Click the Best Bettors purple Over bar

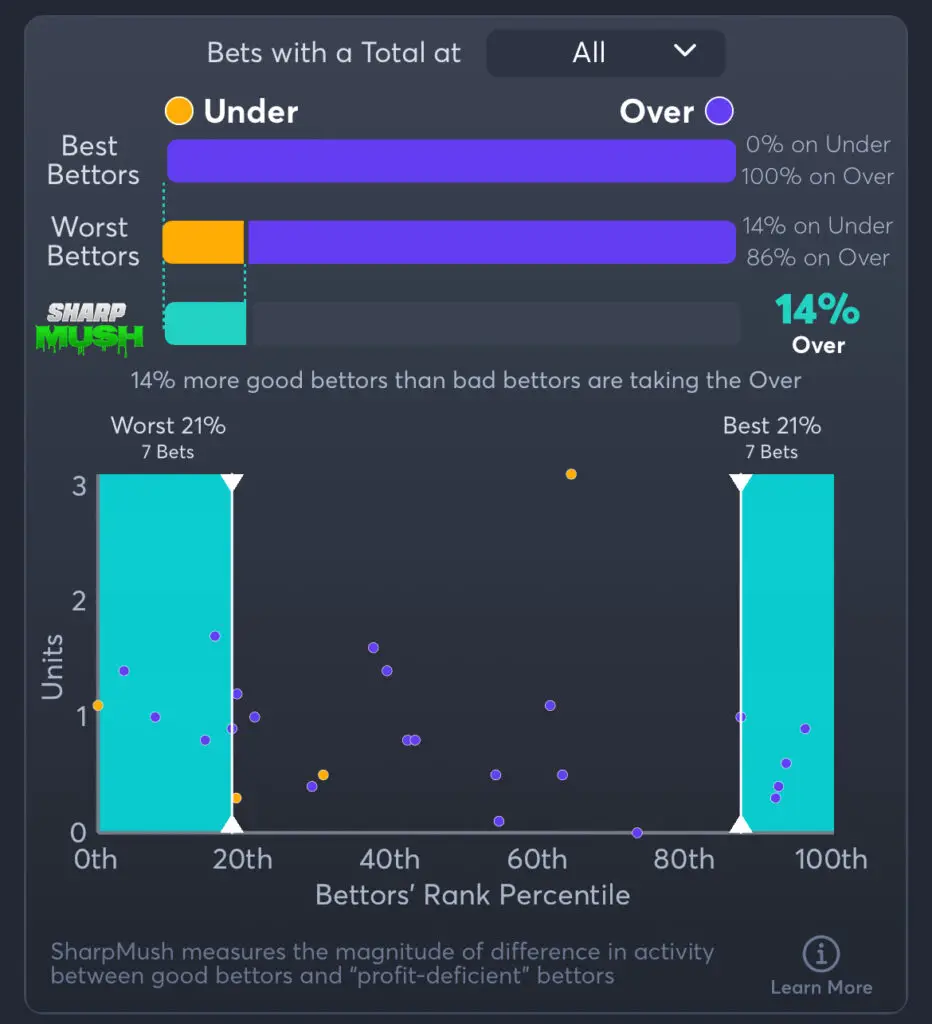point(451,161)
